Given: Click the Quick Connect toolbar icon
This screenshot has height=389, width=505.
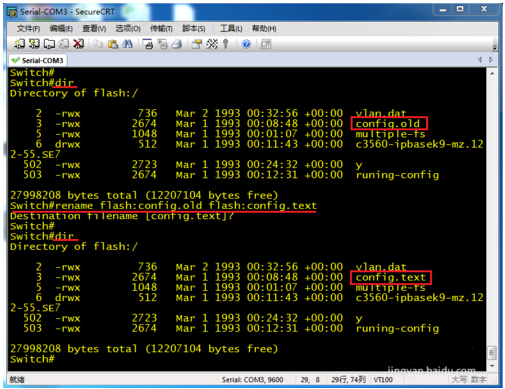Looking at the screenshot, I should (34, 44).
